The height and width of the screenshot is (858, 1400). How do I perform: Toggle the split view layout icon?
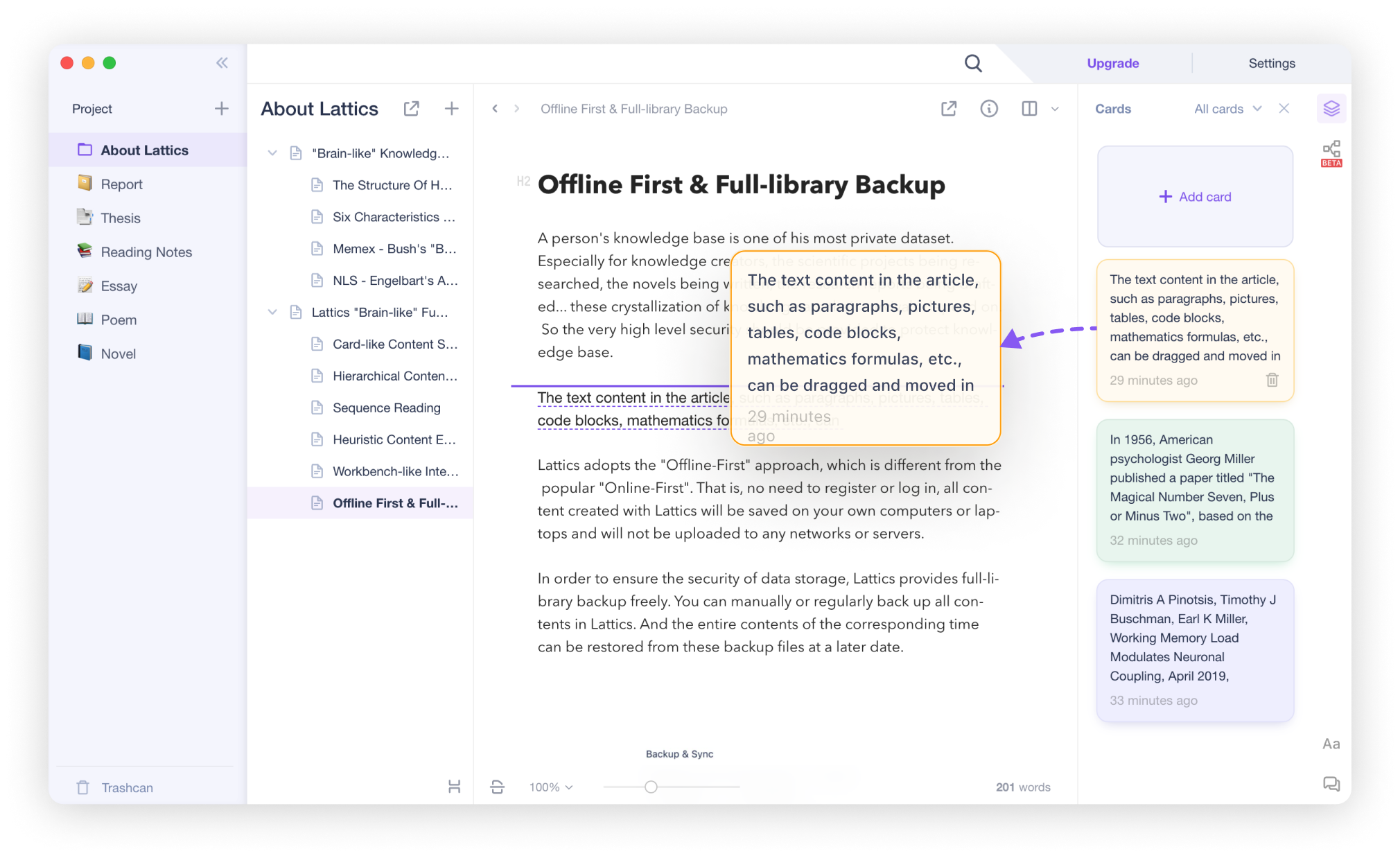[1029, 109]
